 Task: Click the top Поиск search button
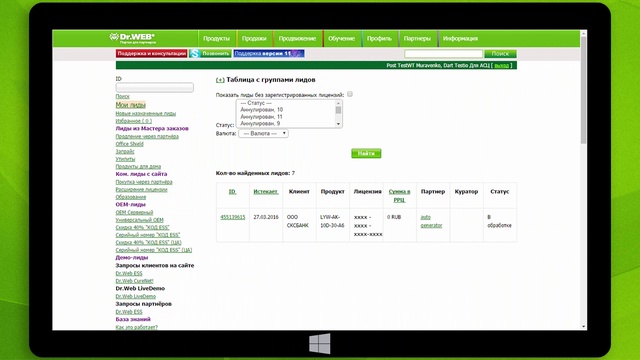(500, 54)
